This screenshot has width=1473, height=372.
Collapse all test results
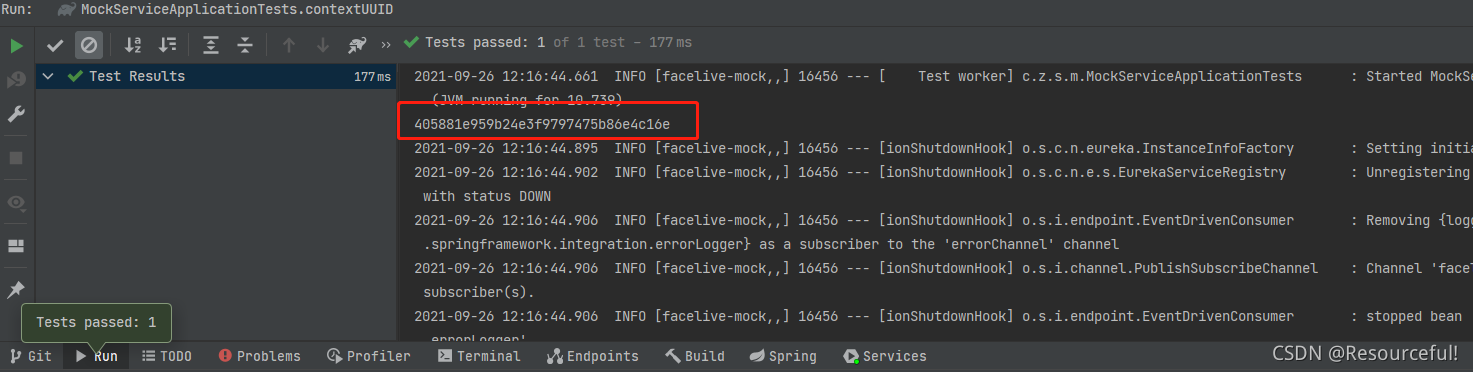(x=244, y=45)
